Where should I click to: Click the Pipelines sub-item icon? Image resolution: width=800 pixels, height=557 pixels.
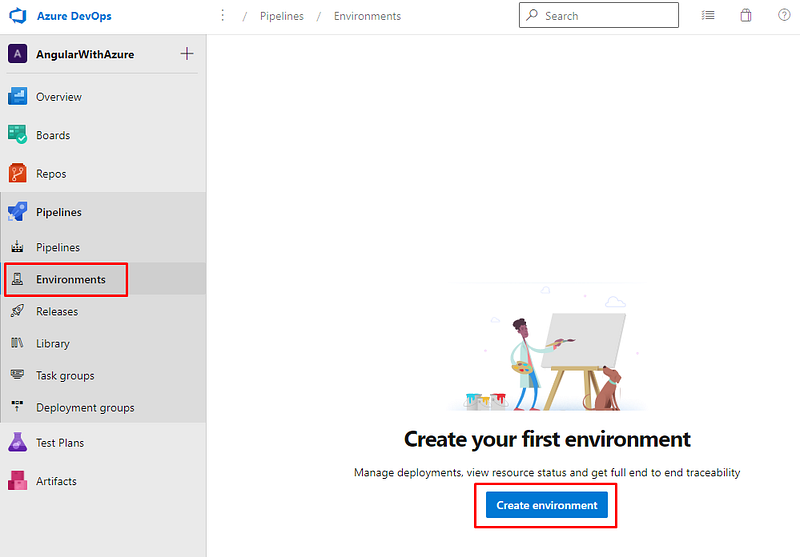pos(17,247)
